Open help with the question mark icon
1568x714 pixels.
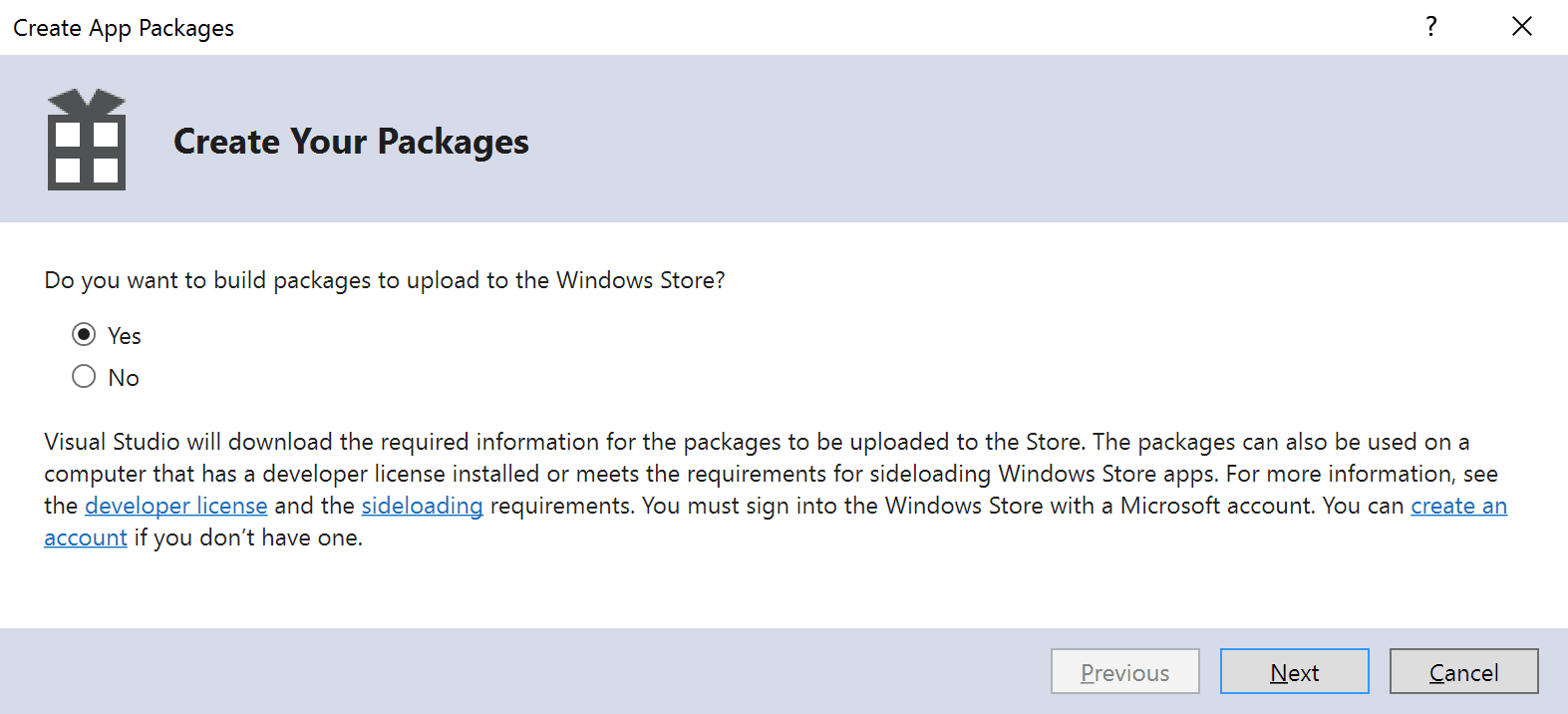(x=1431, y=27)
